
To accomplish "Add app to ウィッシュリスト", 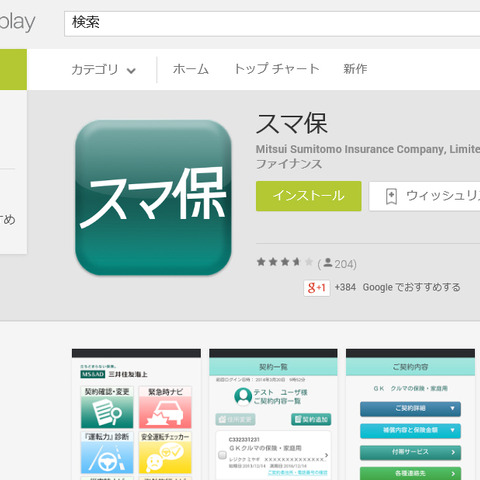I will pos(424,196).
